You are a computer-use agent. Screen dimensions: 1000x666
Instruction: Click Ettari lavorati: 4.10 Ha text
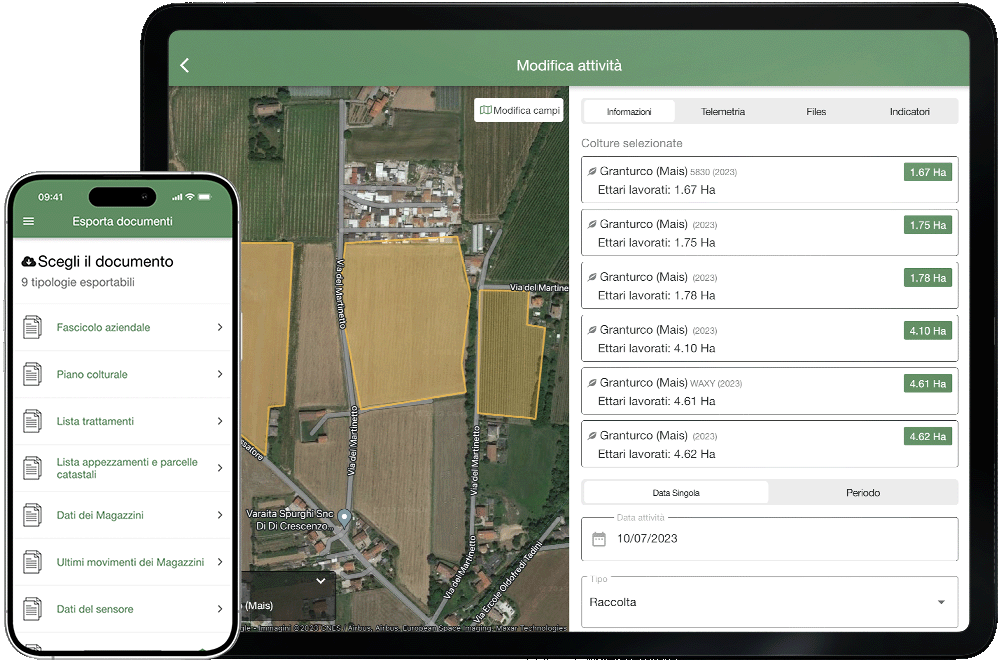click(656, 349)
